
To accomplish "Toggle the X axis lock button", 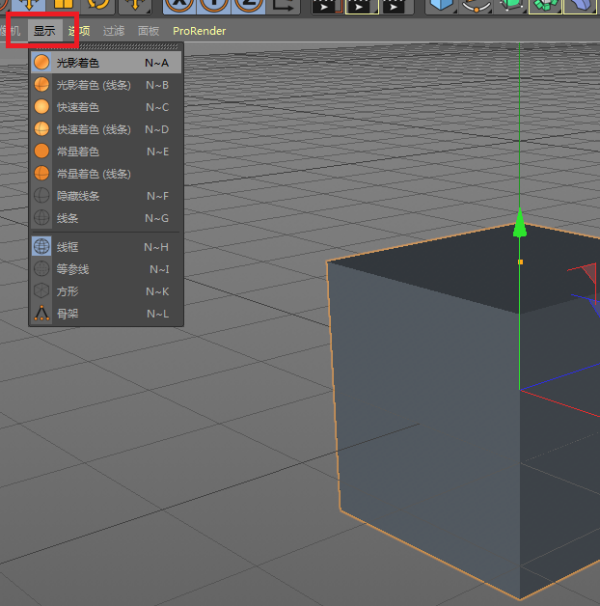I will point(180,5).
